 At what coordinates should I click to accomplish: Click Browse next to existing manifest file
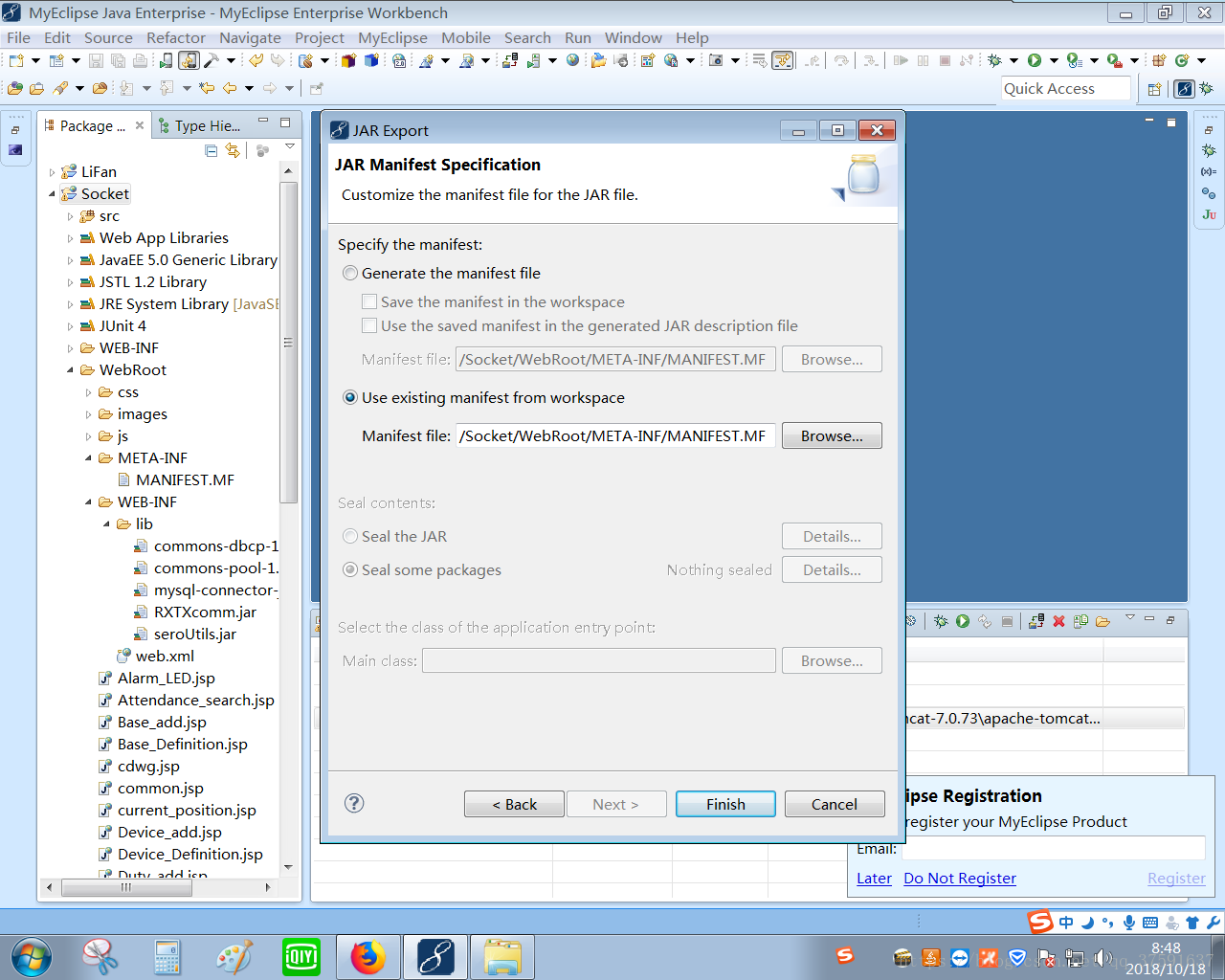[x=832, y=435]
